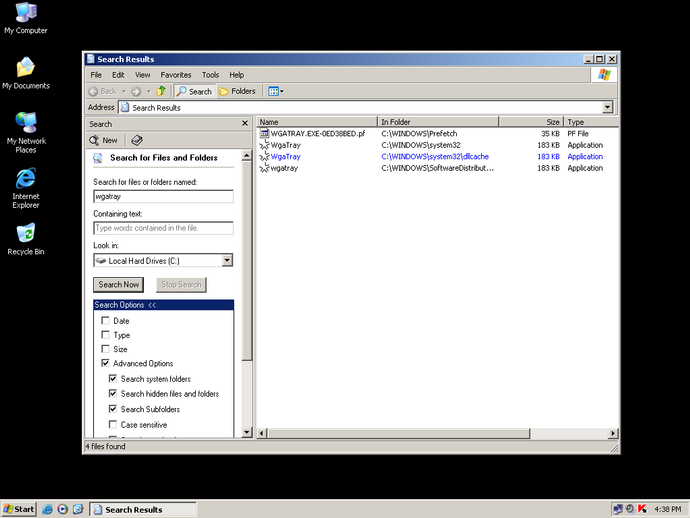Viewport: 690px width, 518px height.
Task: Toggle the Size search option checkbox
Action: [106, 349]
